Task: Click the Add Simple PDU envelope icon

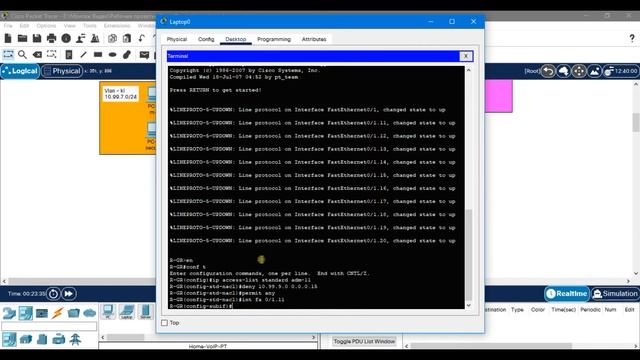Action: click(144, 54)
